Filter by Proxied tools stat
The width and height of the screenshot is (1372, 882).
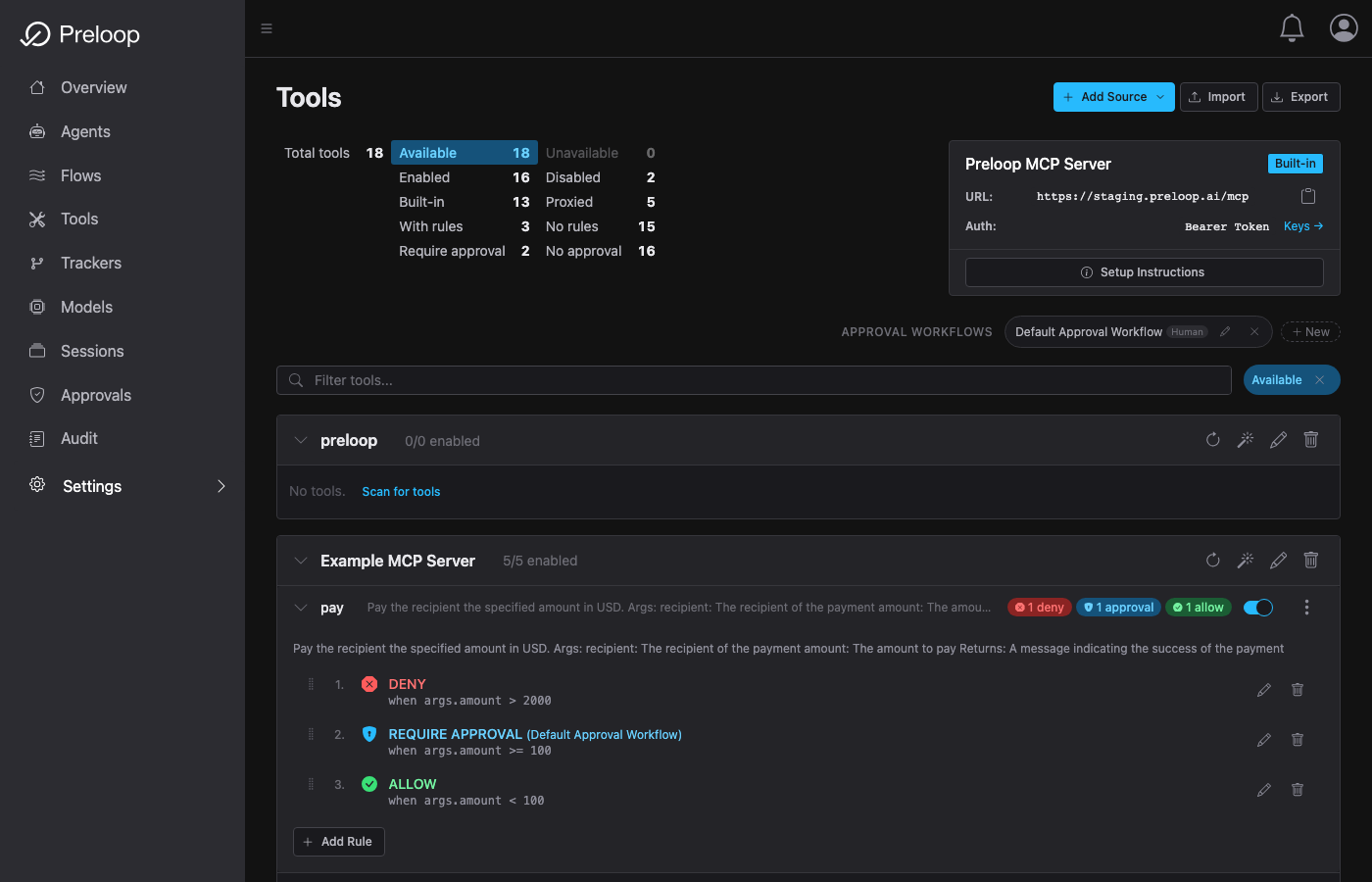tap(601, 202)
